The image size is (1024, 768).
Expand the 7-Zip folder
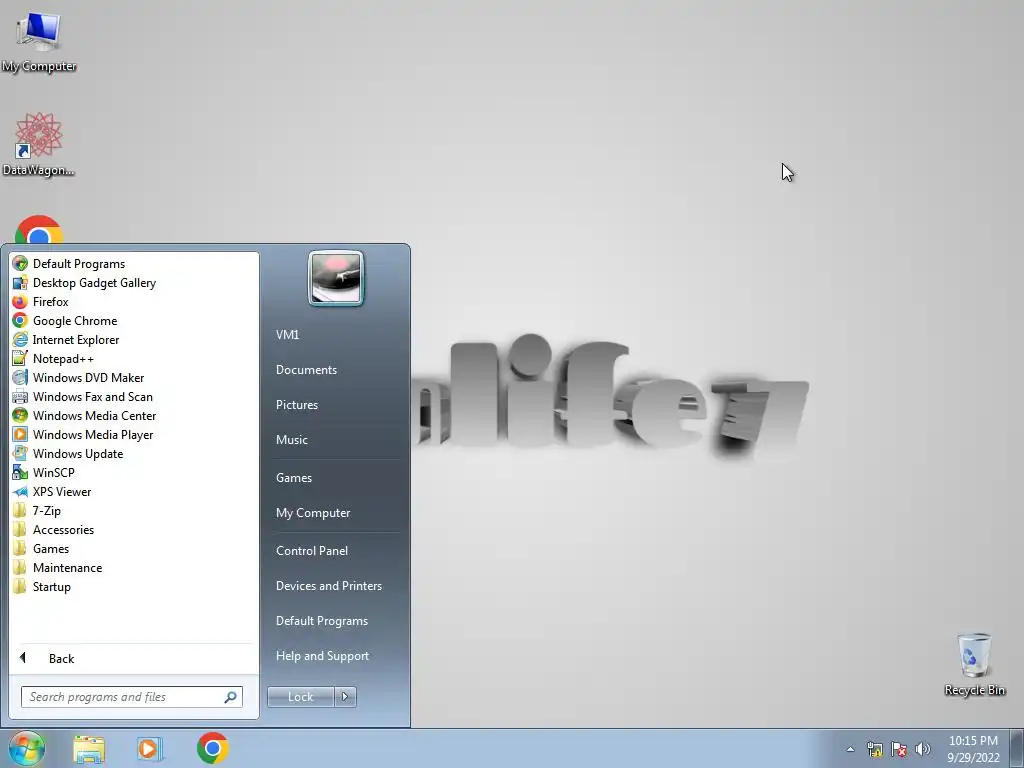[37, 511]
